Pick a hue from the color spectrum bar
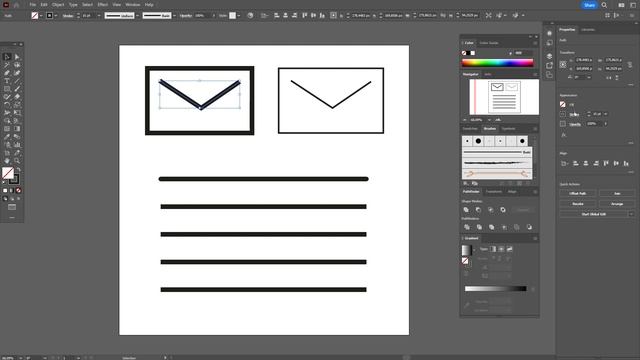Image resolution: width=640 pixels, height=360 pixels. pos(498,63)
